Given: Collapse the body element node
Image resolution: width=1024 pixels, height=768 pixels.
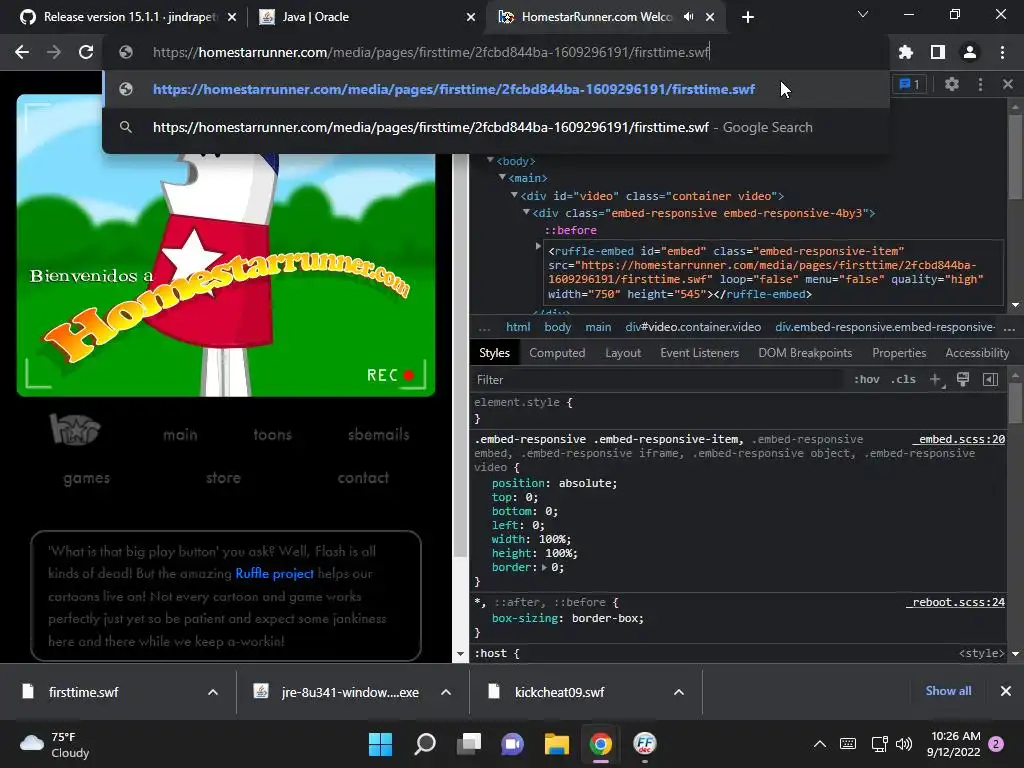Looking at the screenshot, I should pos(490,160).
